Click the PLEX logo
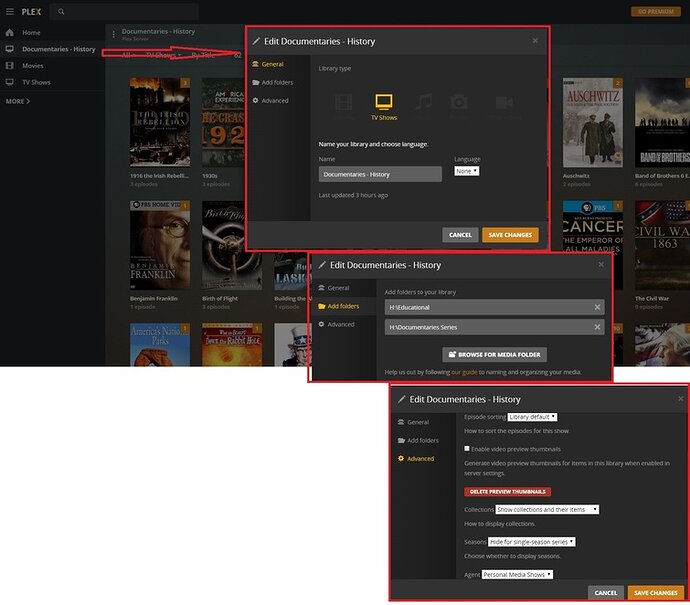This screenshot has width=690, height=605. [31, 12]
